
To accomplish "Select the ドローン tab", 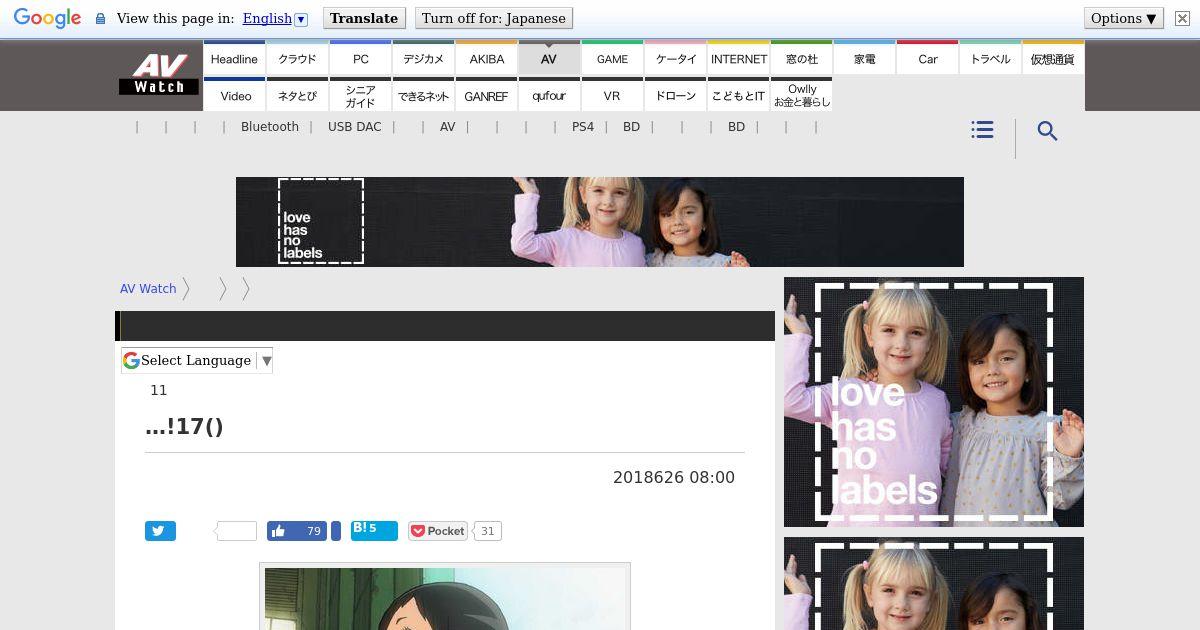I will [x=676, y=95].
